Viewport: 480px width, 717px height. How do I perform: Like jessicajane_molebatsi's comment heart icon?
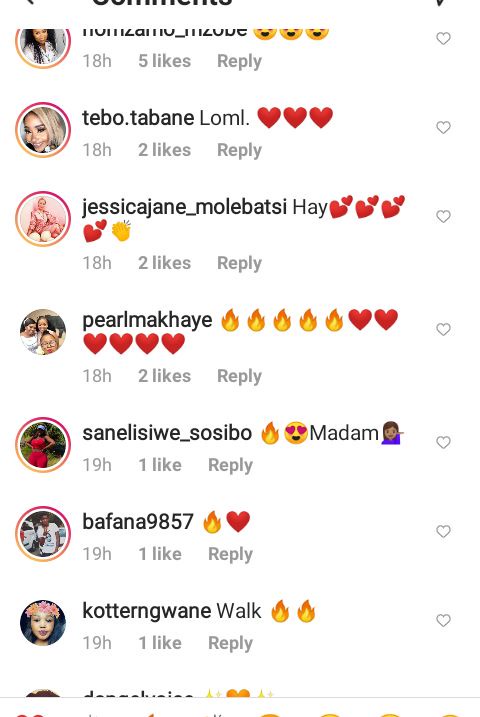[x=443, y=216]
